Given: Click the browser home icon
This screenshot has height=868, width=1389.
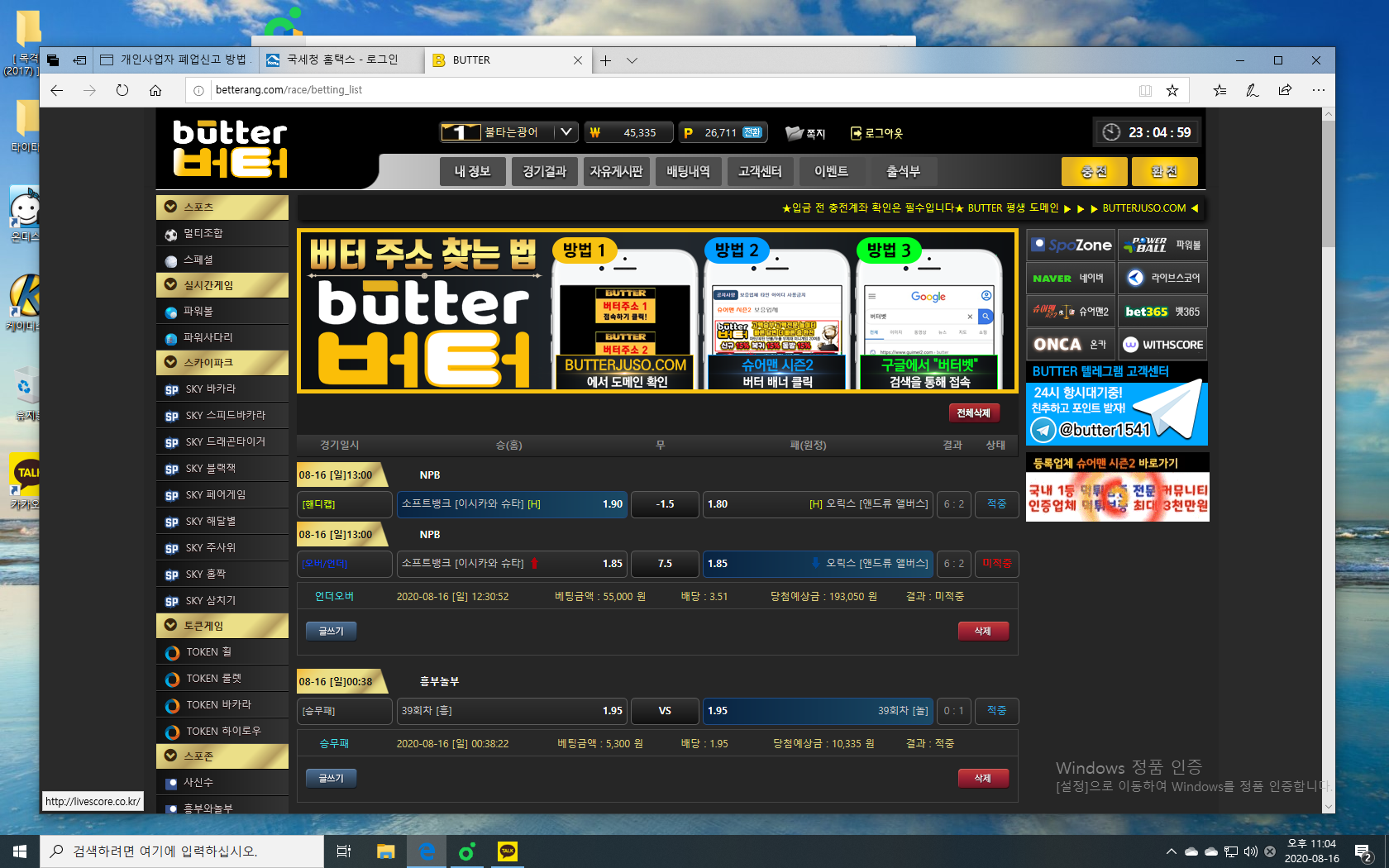Looking at the screenshot, I should tap(155, 90).
